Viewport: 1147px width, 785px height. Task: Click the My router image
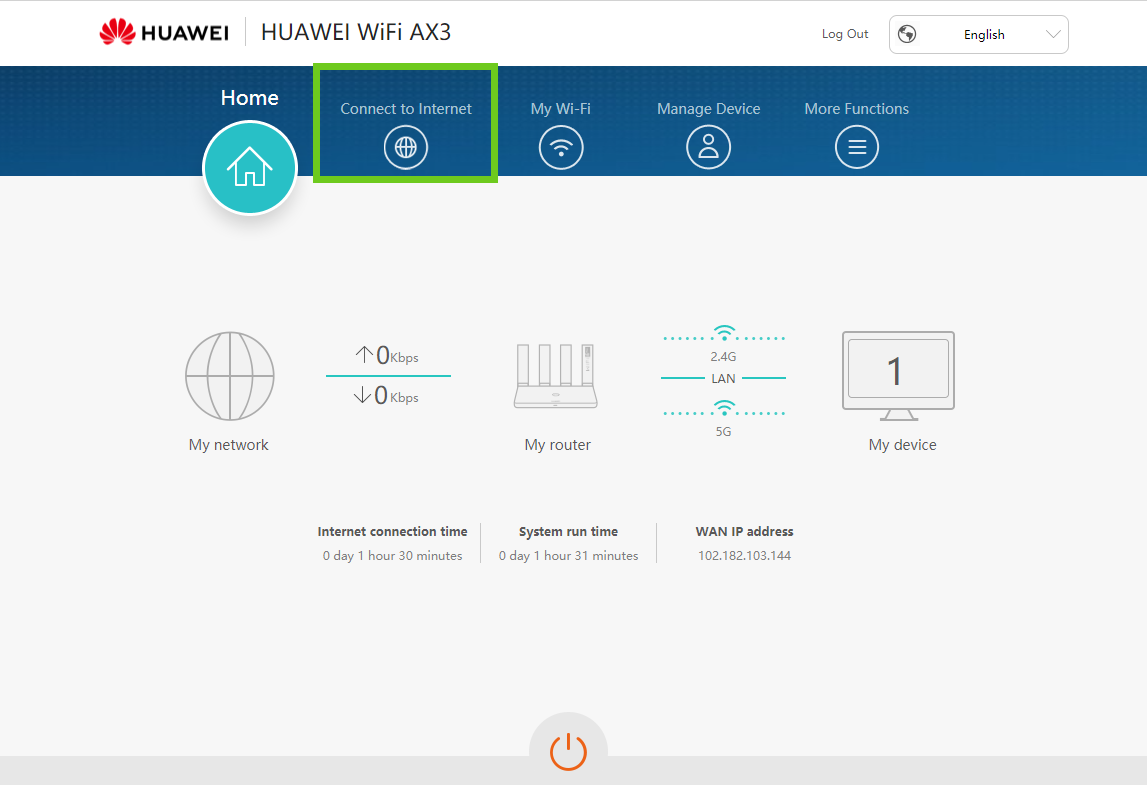click(x=557, y=376)
